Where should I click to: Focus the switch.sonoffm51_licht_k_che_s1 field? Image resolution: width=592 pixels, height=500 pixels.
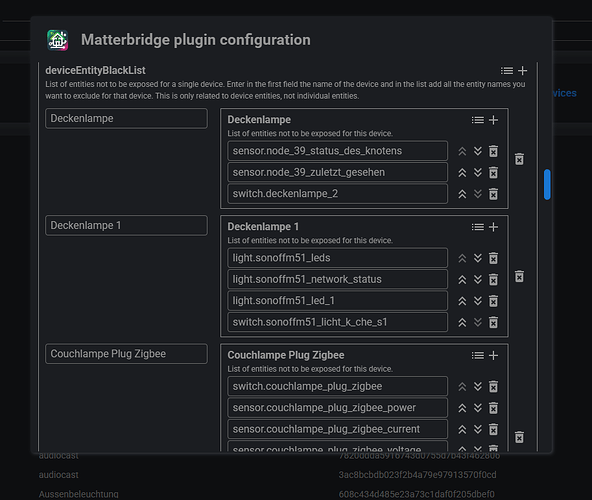[338, 322]
